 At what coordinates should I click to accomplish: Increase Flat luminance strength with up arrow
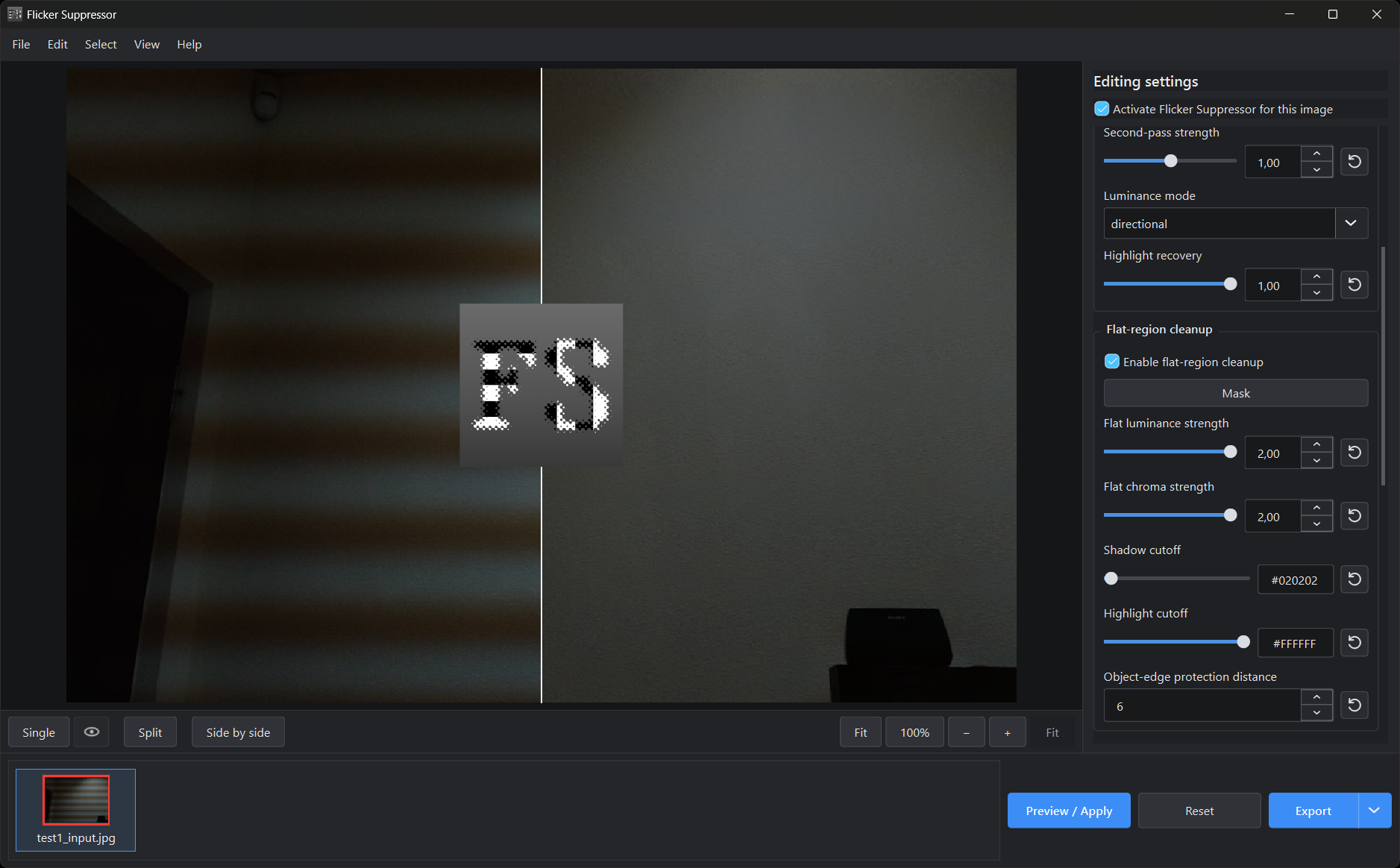pyautogui.click(x=1316, y=445)
